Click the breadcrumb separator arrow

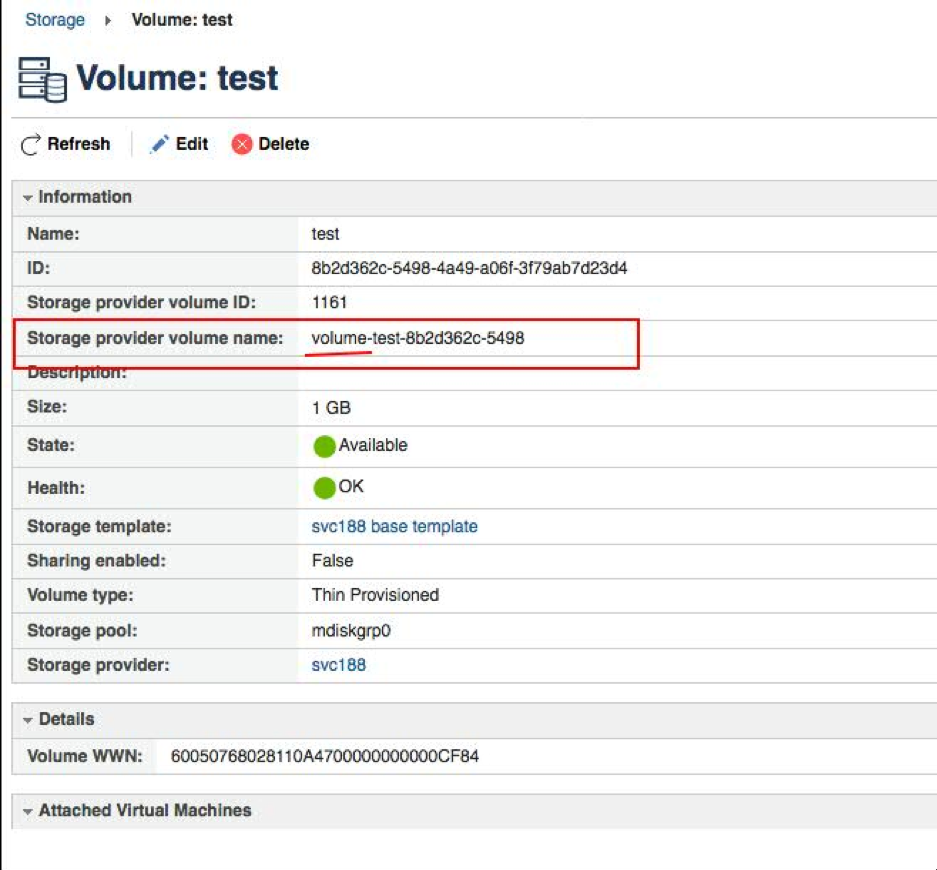[108, 20]
